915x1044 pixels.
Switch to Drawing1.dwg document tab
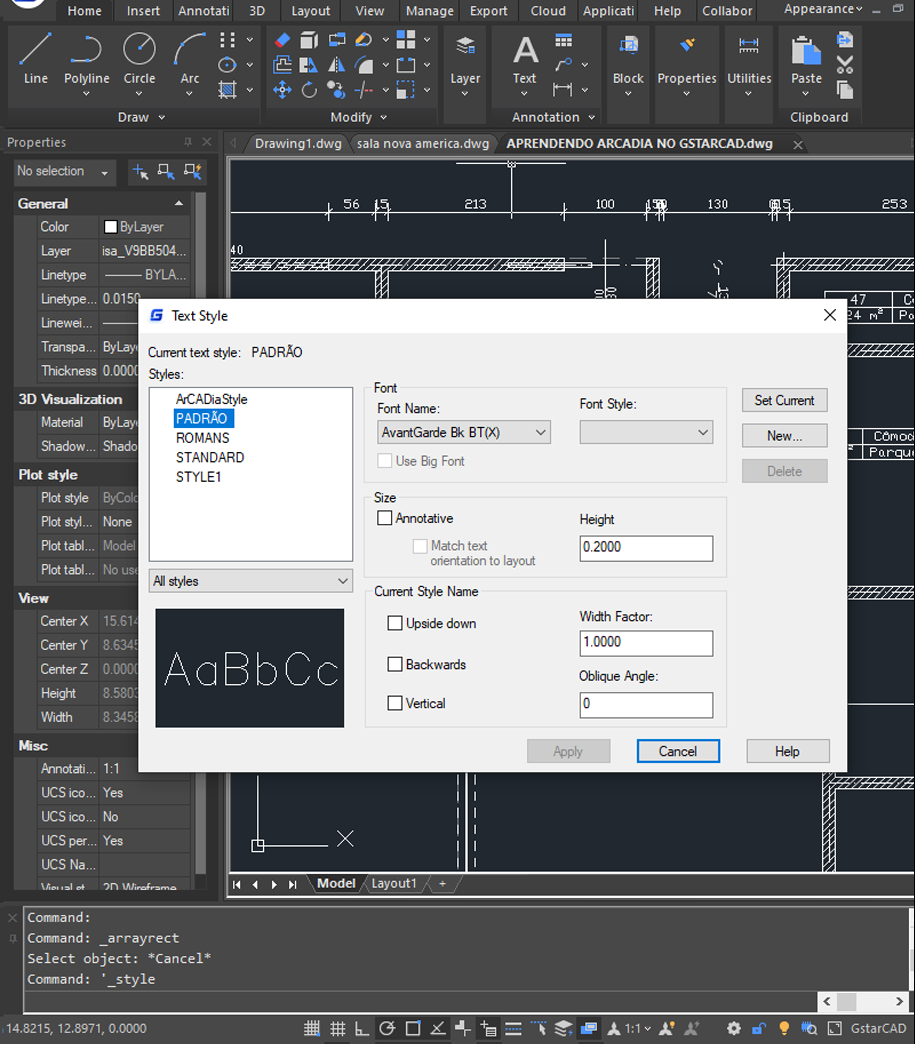[298, 144]
